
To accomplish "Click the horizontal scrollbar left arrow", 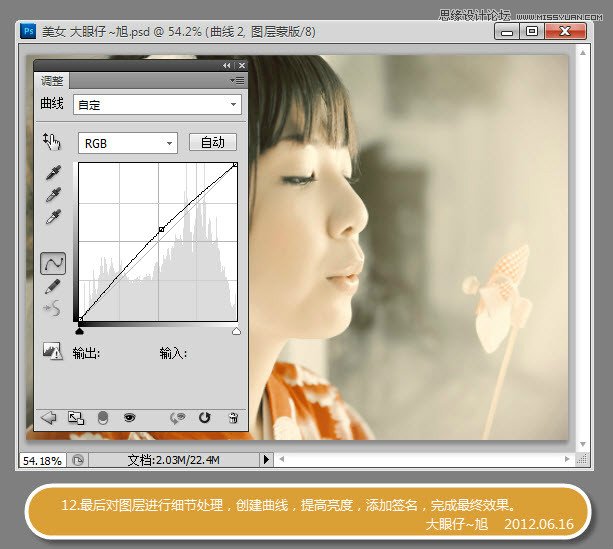I will [x=281, y=459].
